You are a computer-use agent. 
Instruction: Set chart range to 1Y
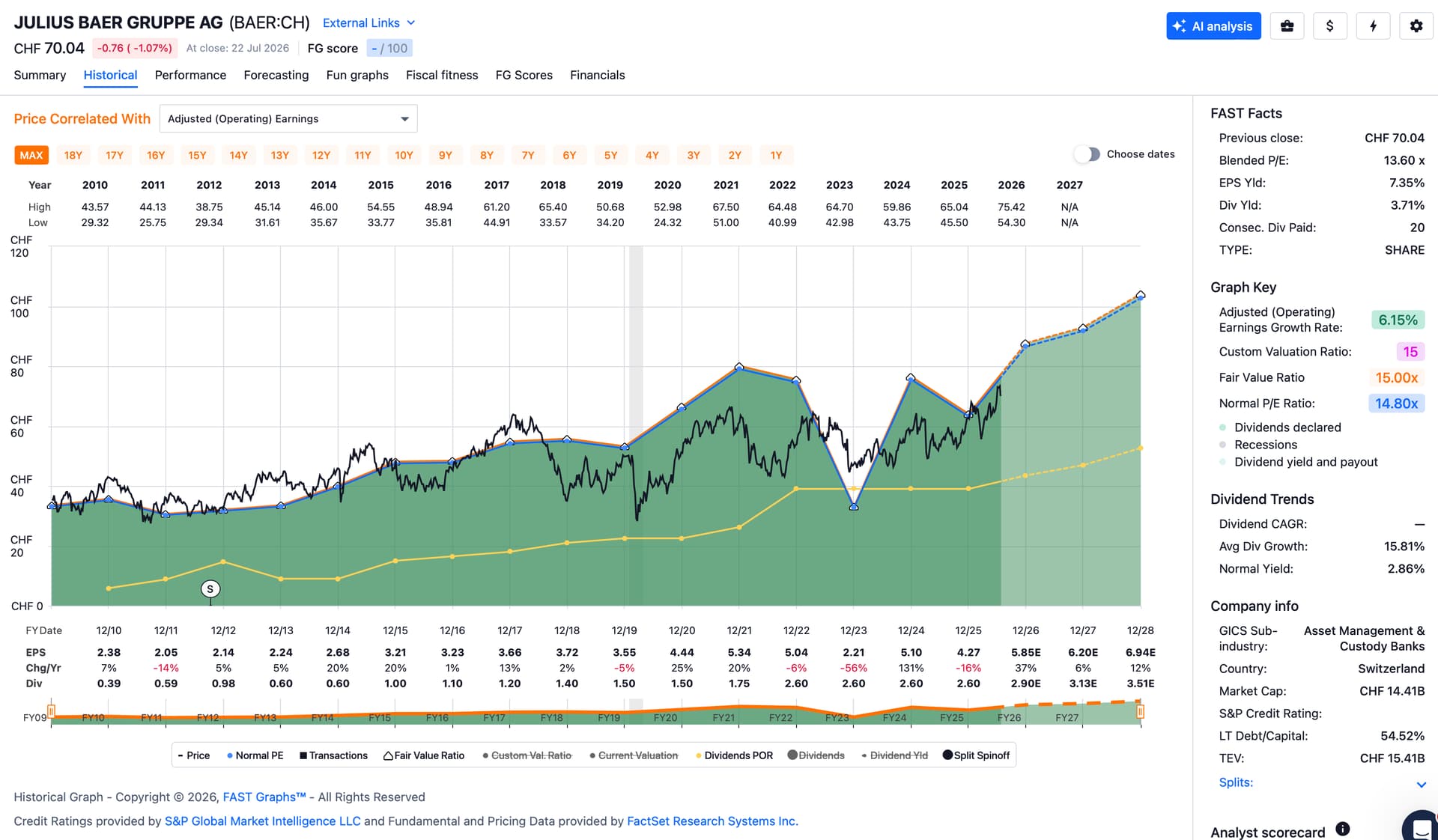point(776,155)
